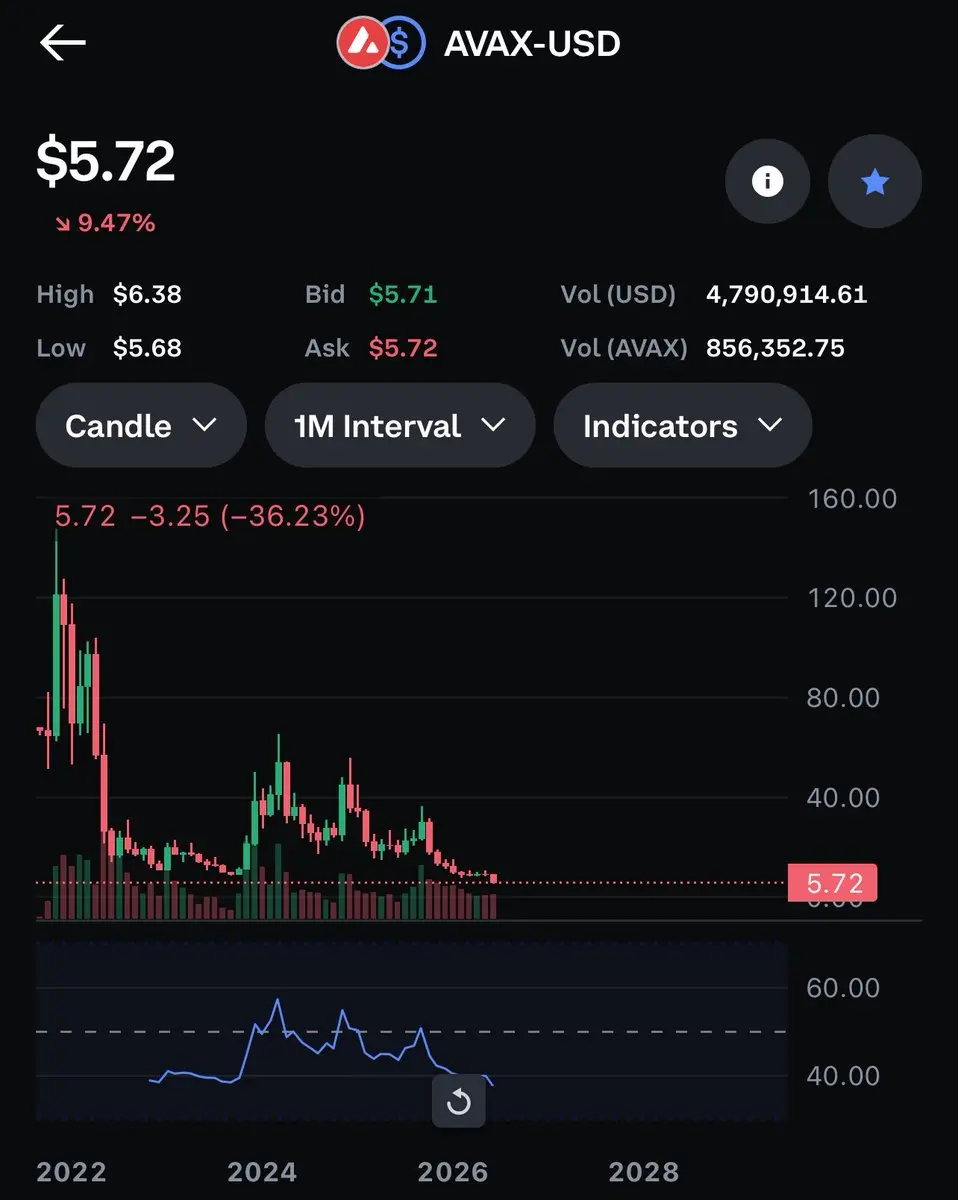Tap the 40.00 price axis label on candle chart

point(843,798)
